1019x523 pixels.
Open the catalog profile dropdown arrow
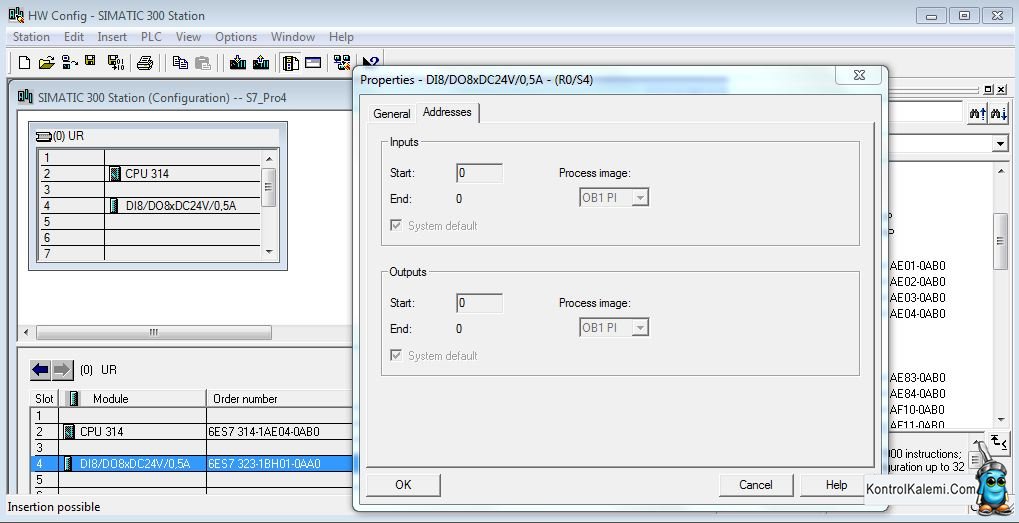(x=1000, y=144)
